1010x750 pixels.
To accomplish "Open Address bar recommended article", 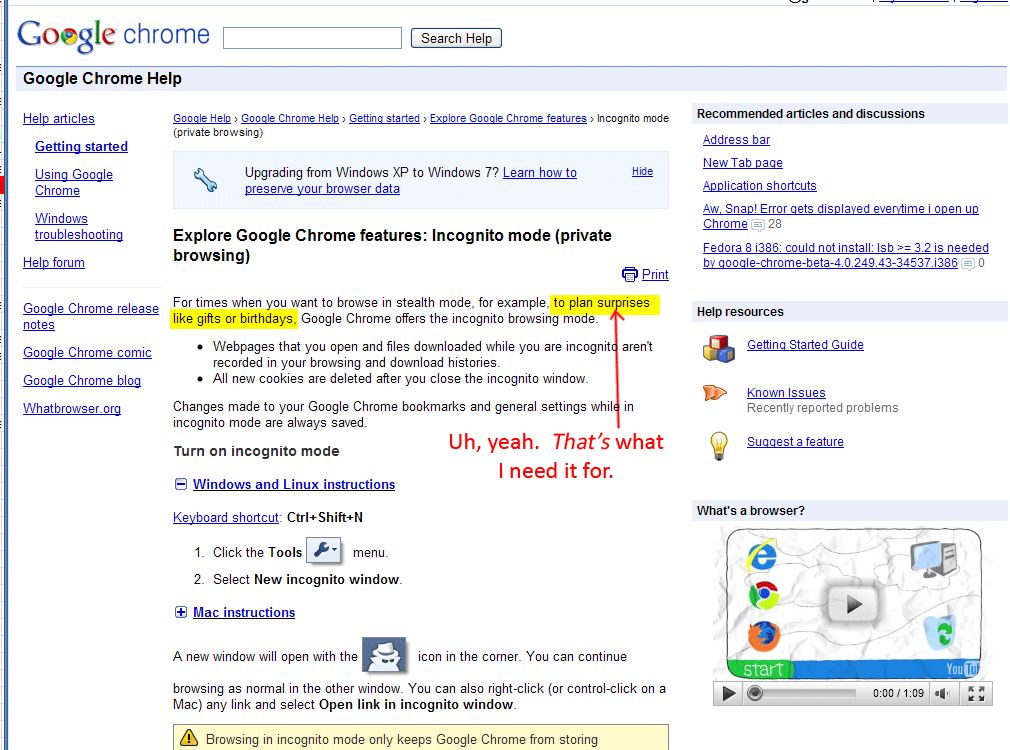I will [736, 140].
